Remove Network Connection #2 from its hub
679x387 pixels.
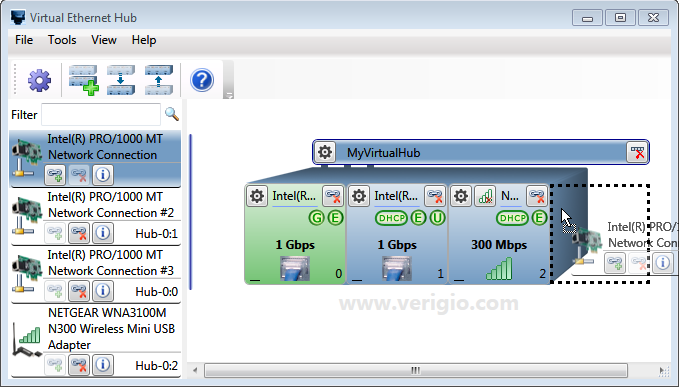click(x=79, y=233)
